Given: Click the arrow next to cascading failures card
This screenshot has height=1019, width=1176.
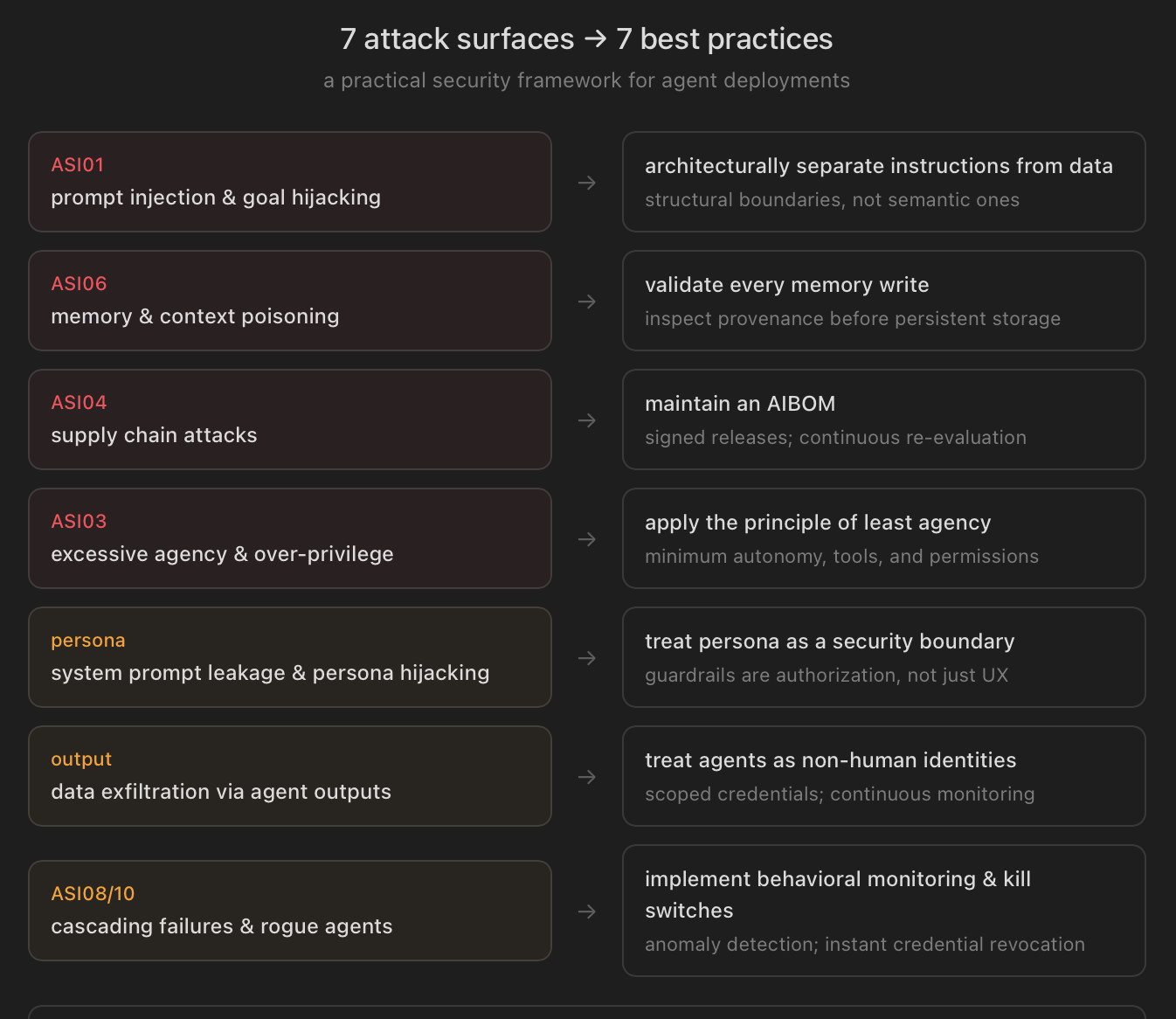Looking at the screenshot, I should click(587, 912).
